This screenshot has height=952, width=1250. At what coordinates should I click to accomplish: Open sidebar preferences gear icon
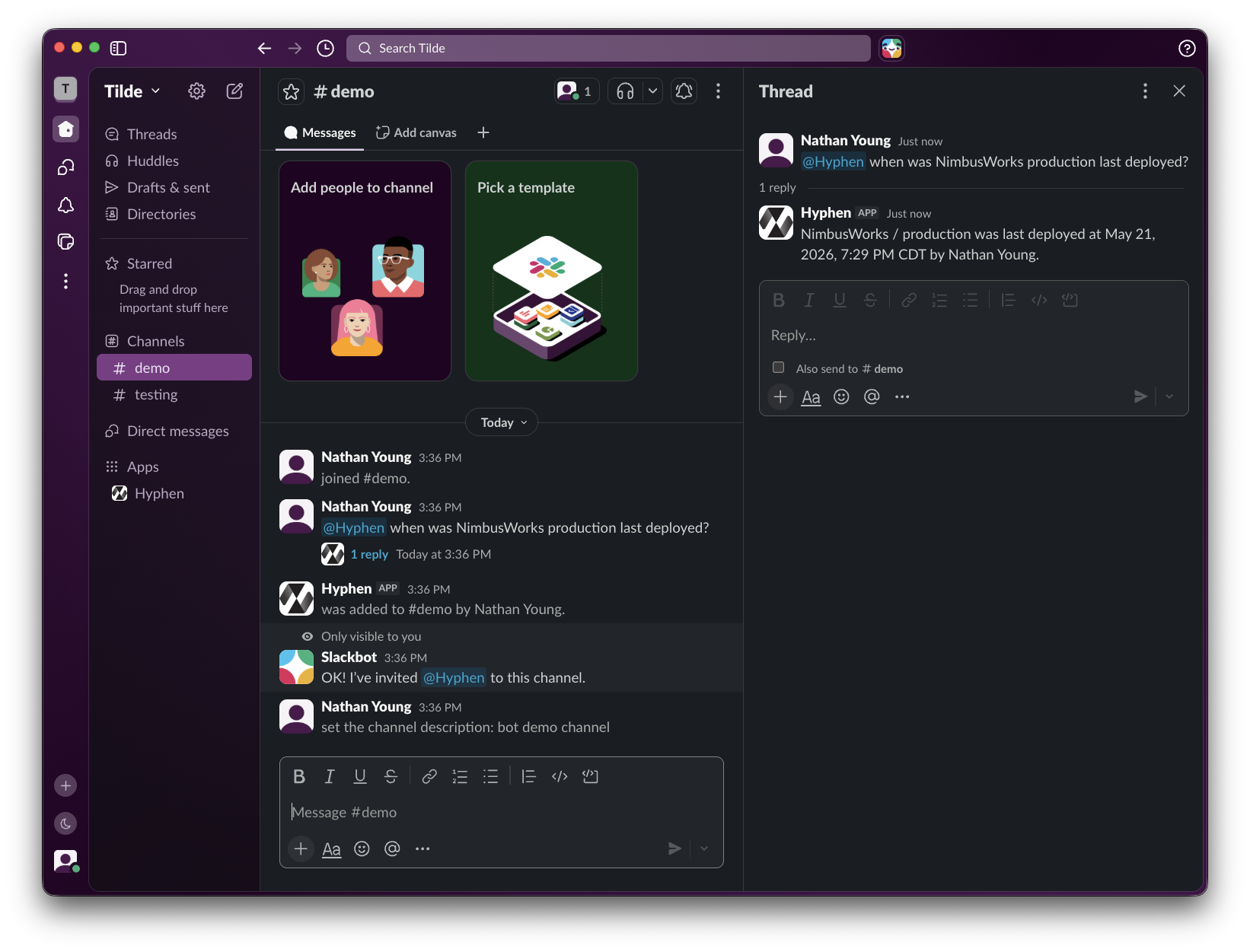click(196, 91)
